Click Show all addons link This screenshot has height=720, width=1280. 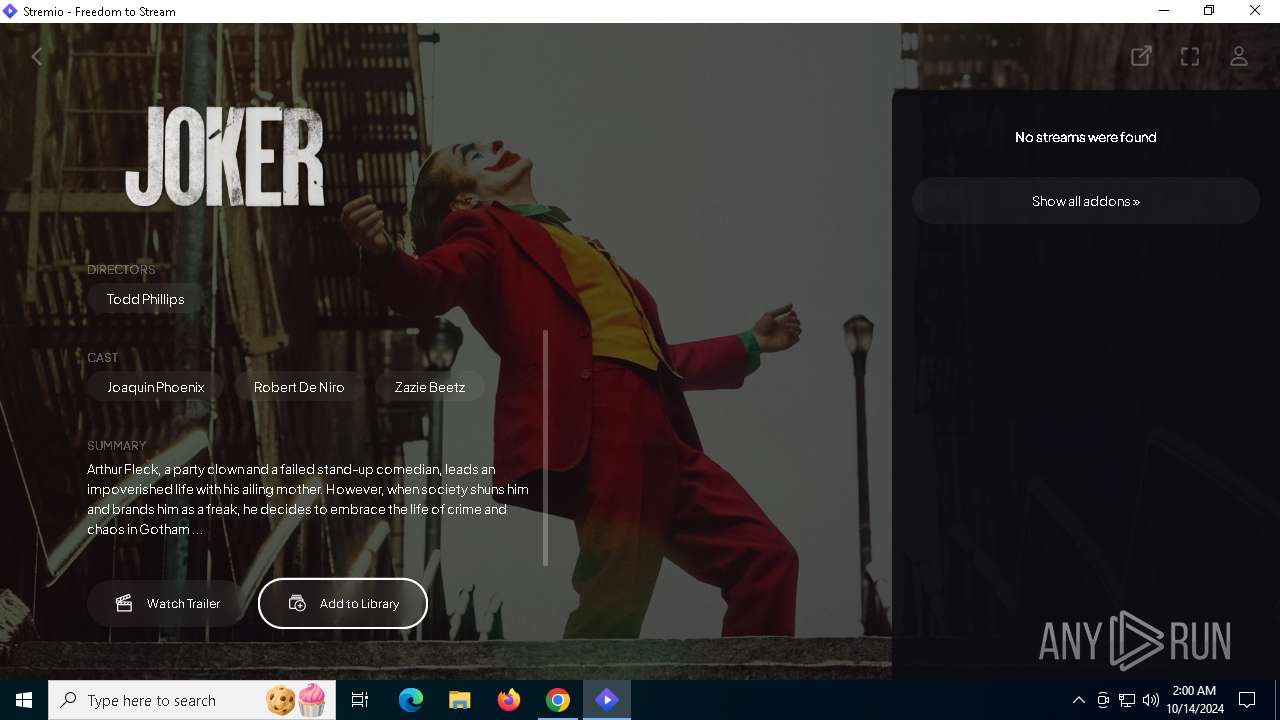pos(1086,201)
